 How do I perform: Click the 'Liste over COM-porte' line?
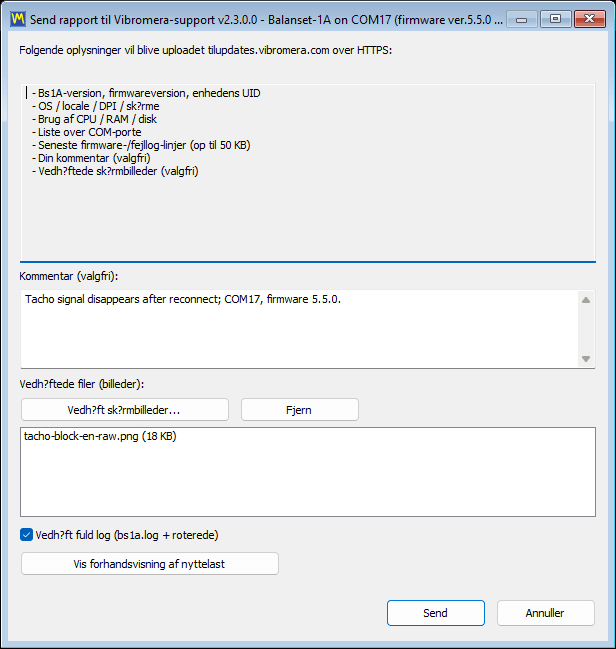point(87,132)
